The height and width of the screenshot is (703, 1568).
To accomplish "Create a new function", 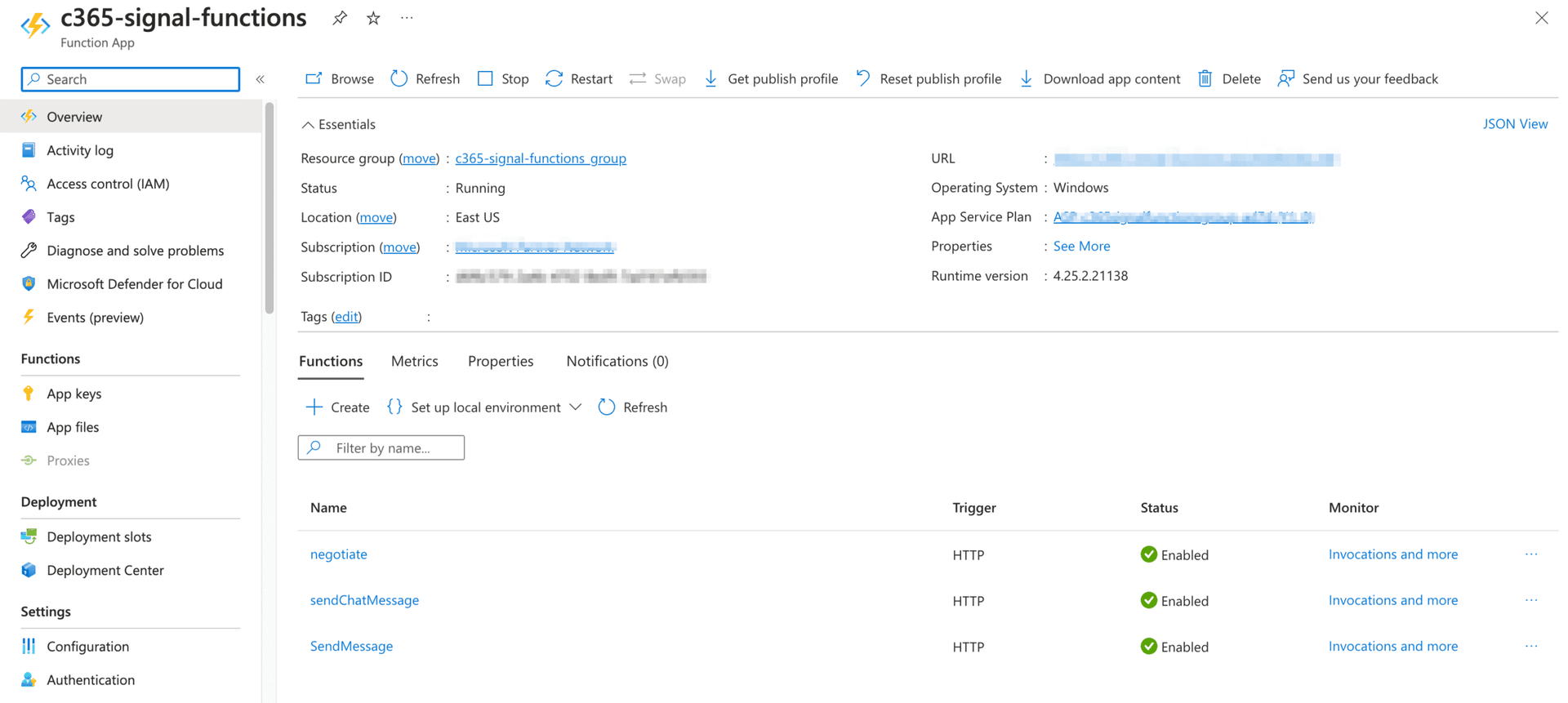I will [x=337, y=407].
